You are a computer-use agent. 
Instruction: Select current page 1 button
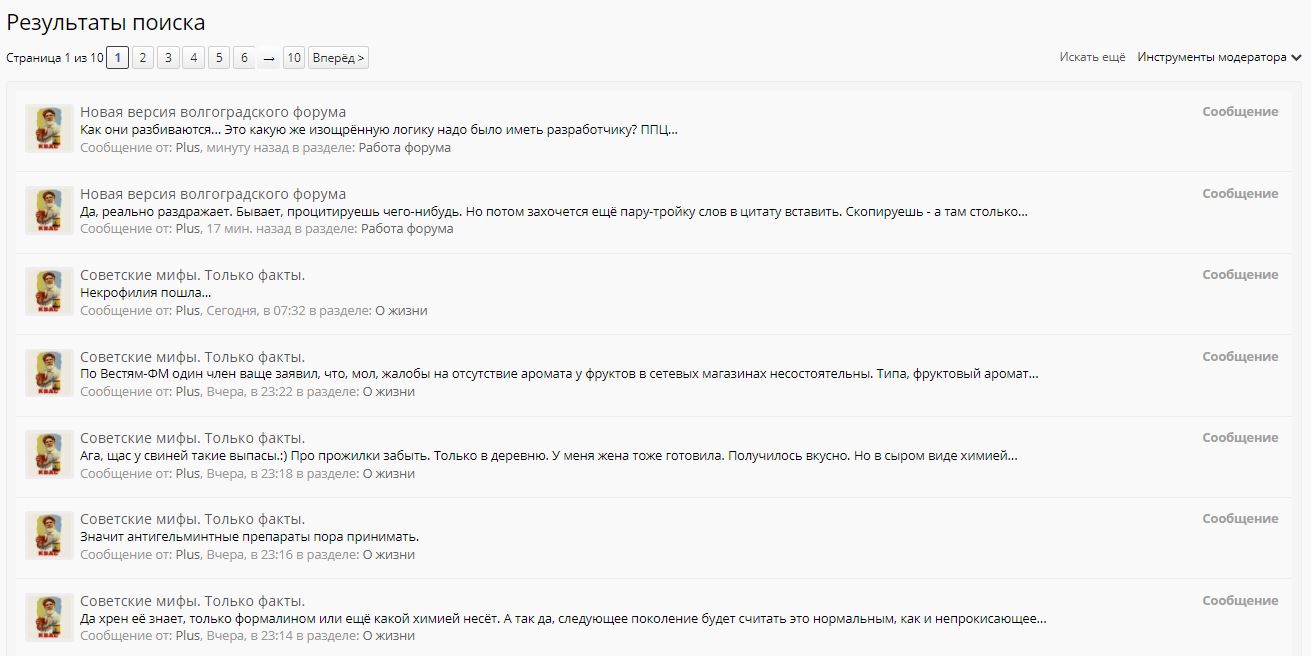click(x=117, y=58)
